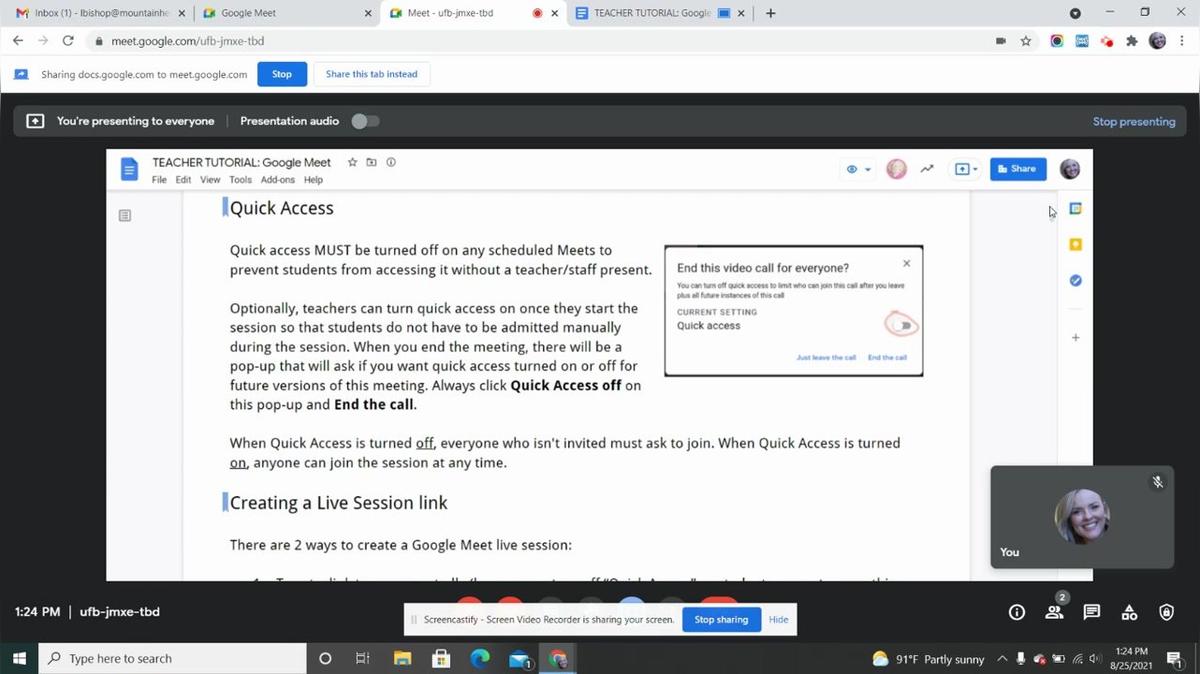Show everyone in the people panel
This screenshot has height=674, width=1200.
coord(1055,611)
